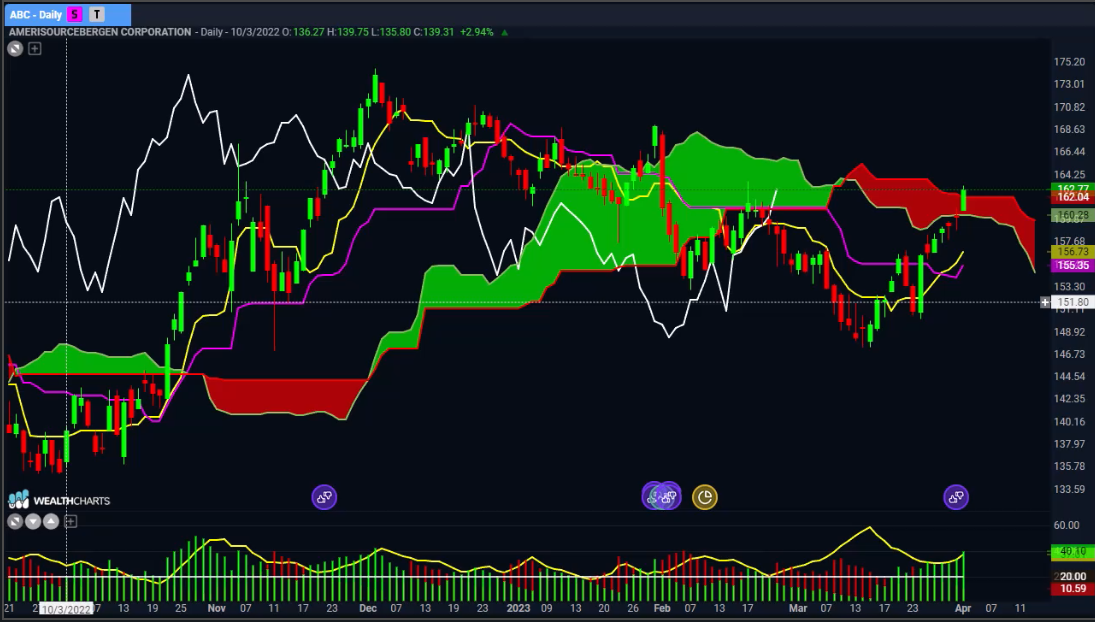Click the 2023 label on the time axis

[518, 608]
